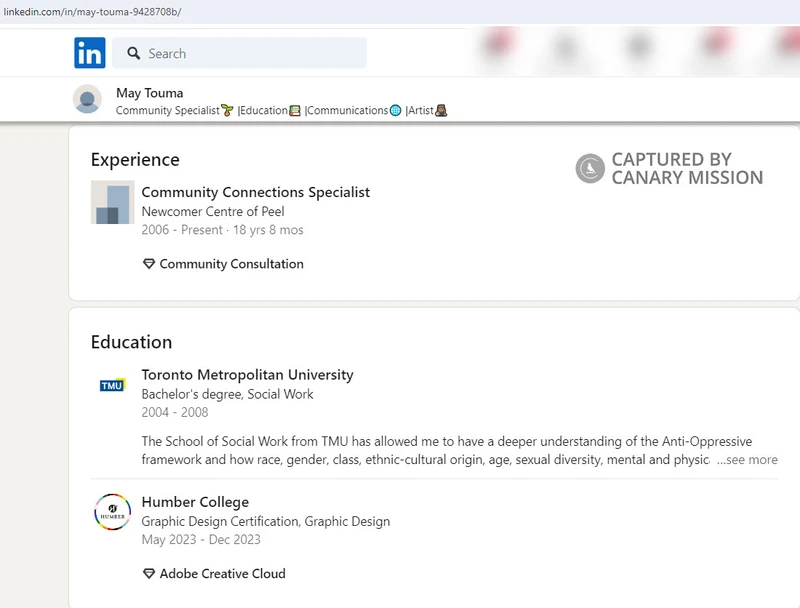Click the diamond icon beside Community Consultation

coord(149,264)
